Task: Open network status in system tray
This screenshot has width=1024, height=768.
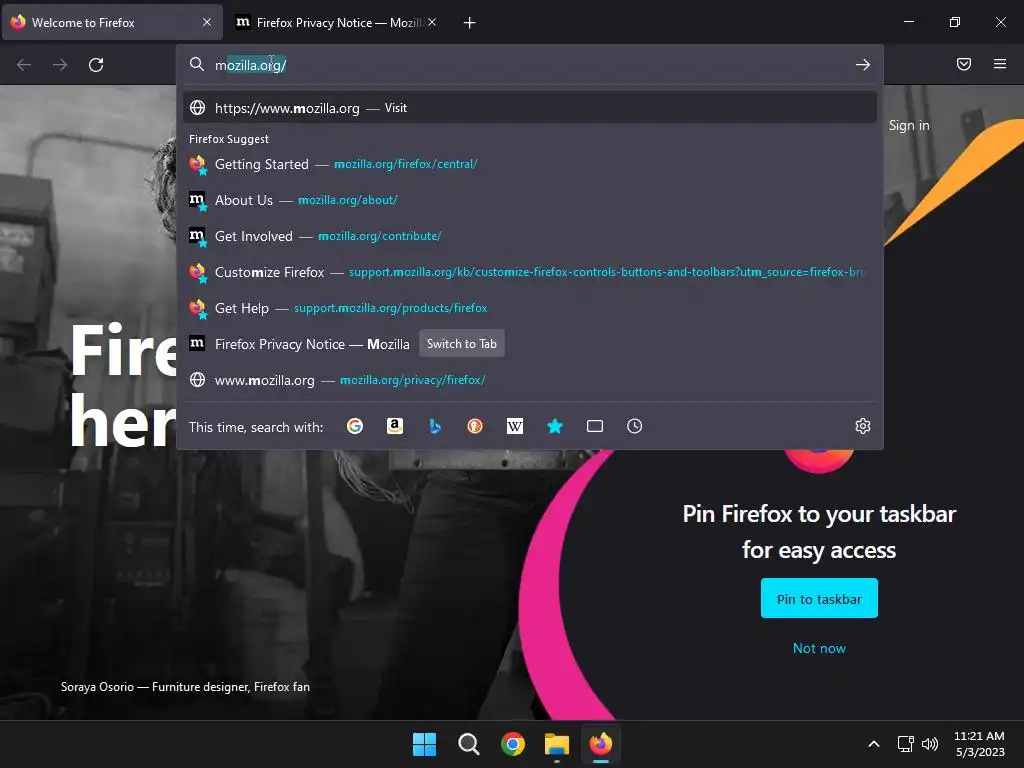Action: click(906, 744)
